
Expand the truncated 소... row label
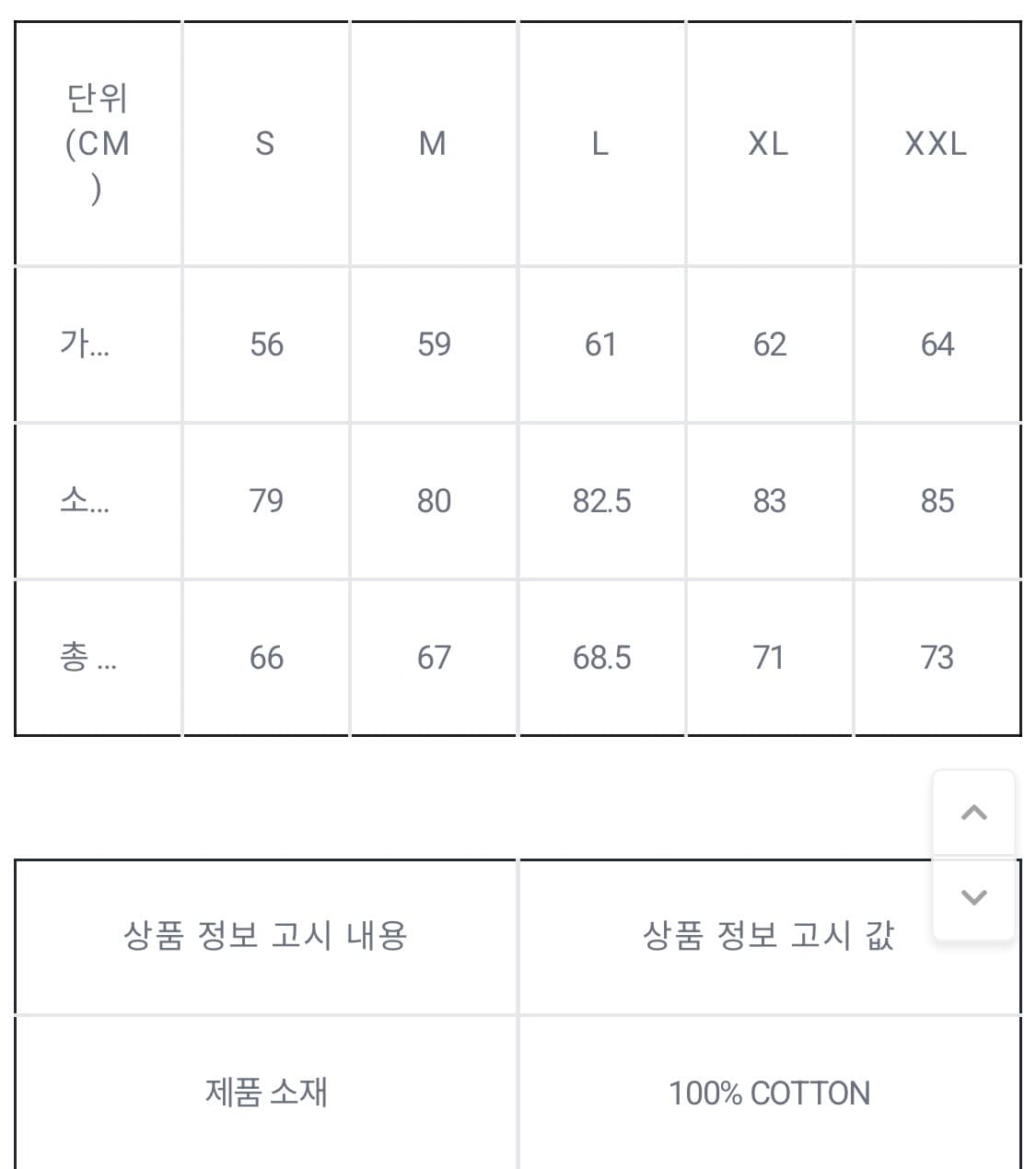[85, 500]
